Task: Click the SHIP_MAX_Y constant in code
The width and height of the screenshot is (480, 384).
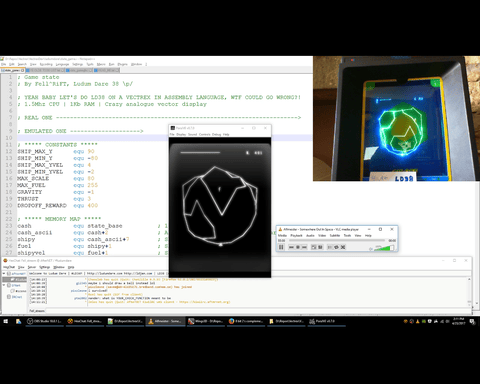Action: pyautogui.click(x=35, y=151)
